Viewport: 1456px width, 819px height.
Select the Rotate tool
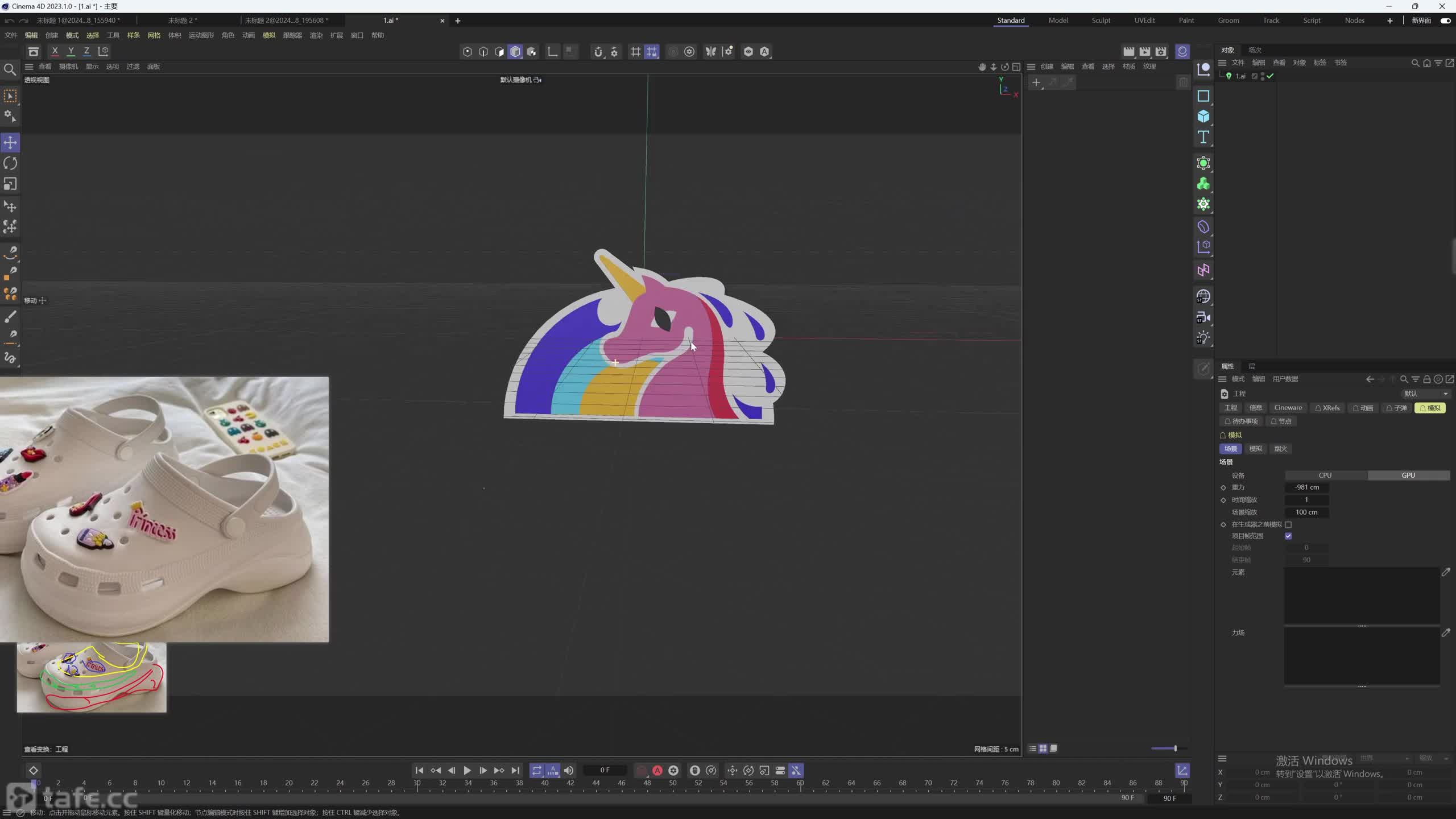pos(10,163)
